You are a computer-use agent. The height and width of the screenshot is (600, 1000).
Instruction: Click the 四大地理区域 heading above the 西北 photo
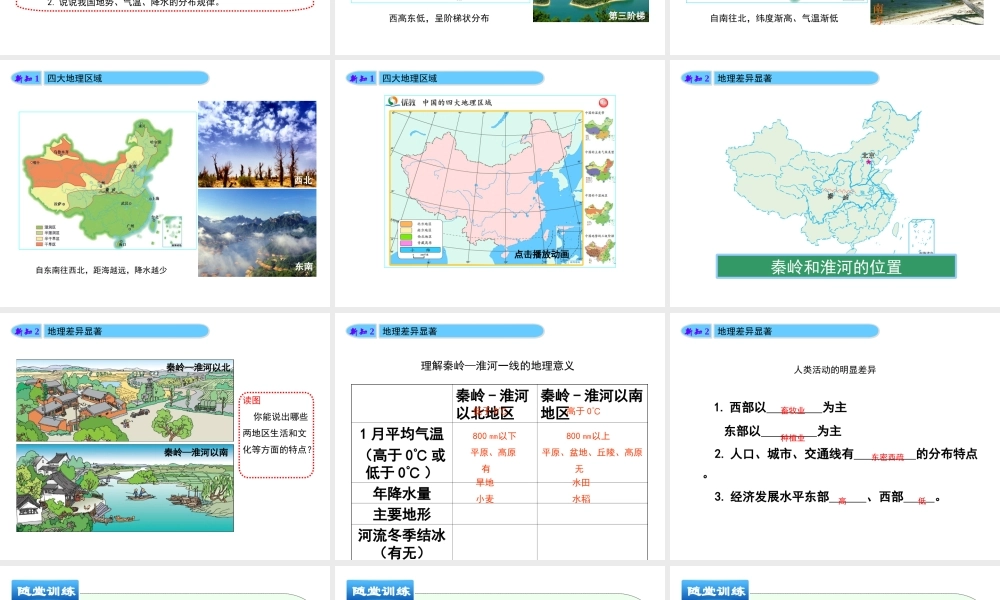pyautogui.click(x=74, y=78)
